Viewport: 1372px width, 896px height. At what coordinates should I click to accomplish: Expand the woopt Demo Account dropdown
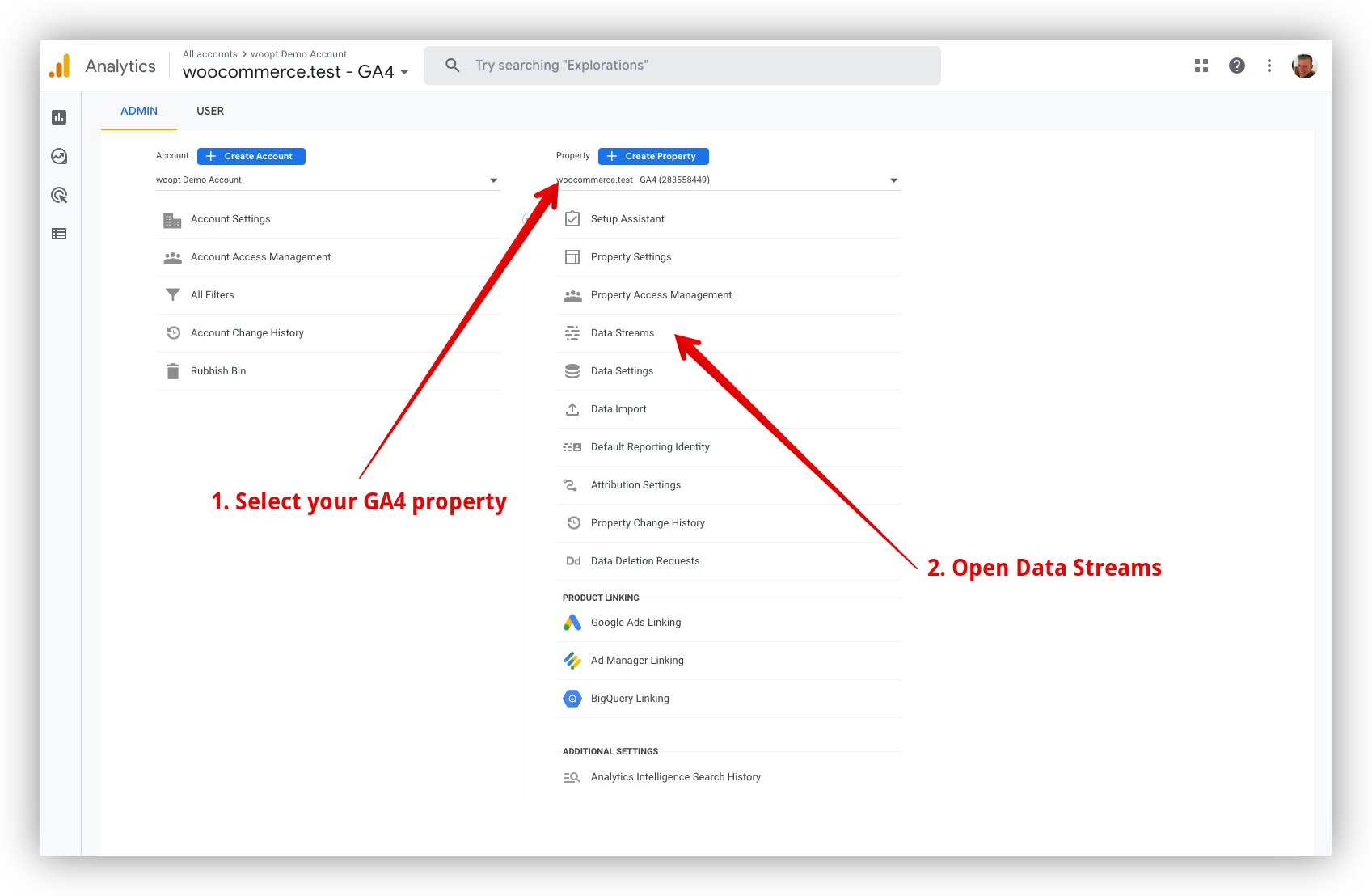(328, 180)
